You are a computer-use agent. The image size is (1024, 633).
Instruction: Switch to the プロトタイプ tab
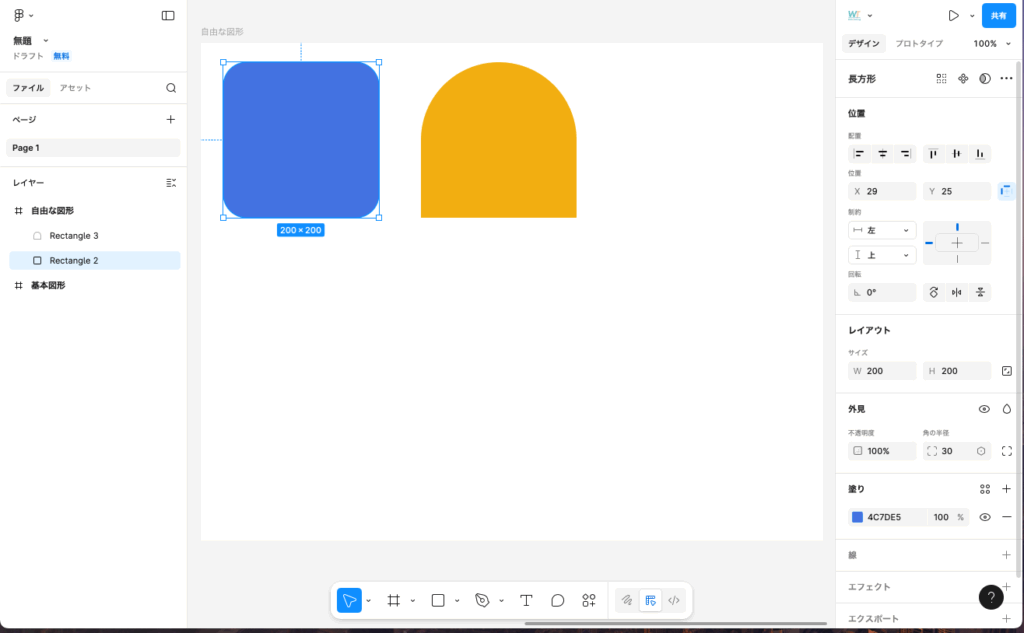[918, 44]
